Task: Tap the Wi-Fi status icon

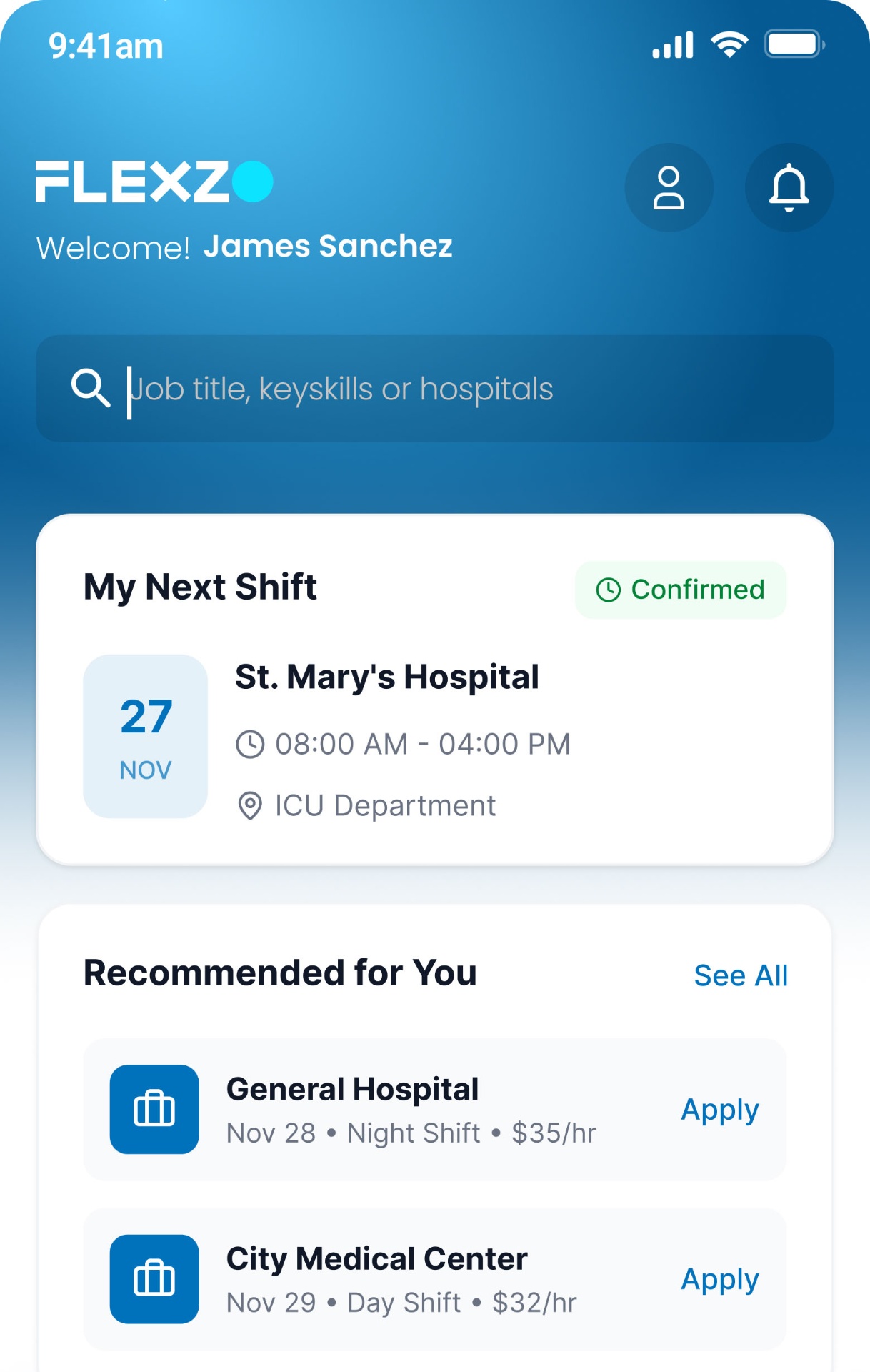Action: coord(729,45)
